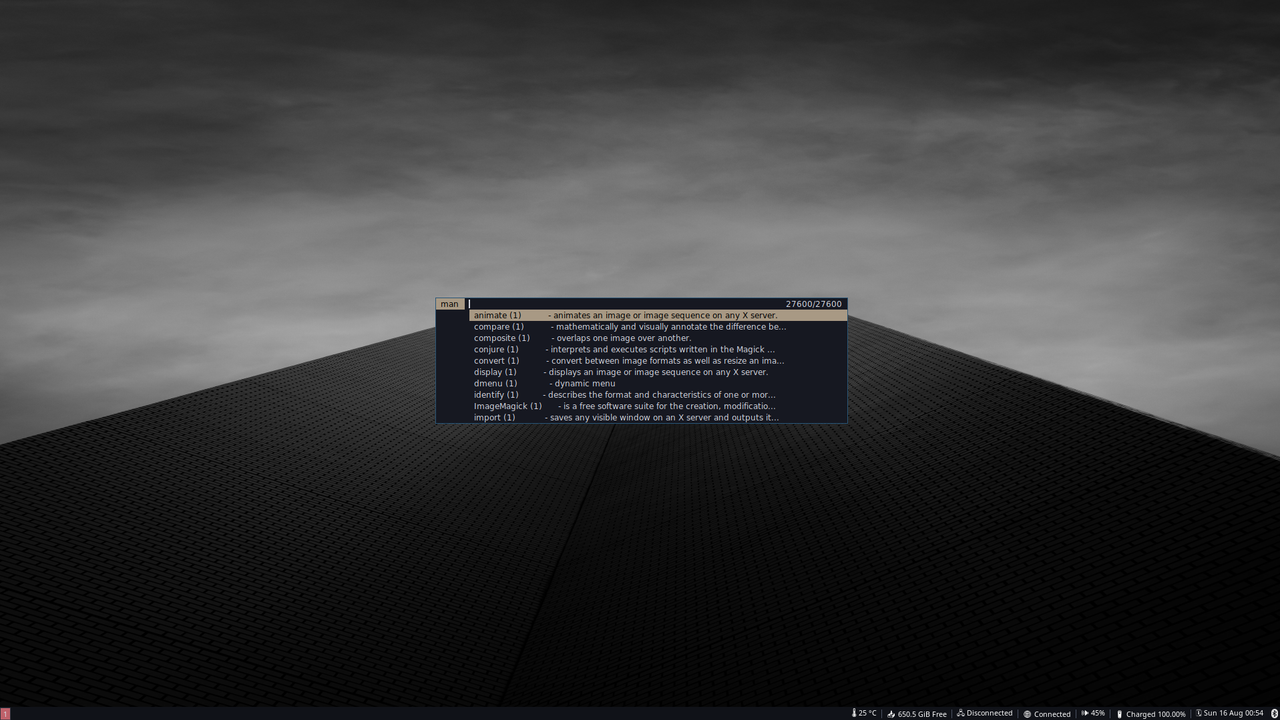Select the identify (1) entry
Image resolution: width=1280 pixels, height=720 pixels.
658,395
